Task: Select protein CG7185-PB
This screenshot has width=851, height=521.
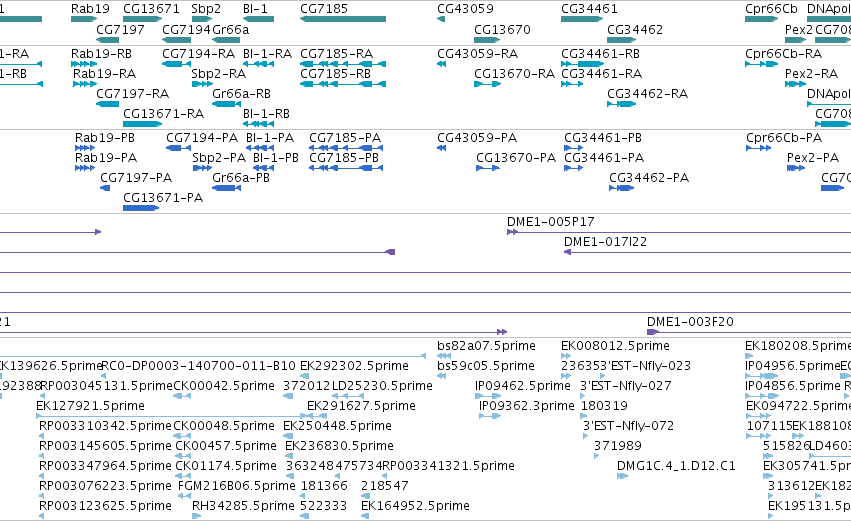Action: tap(344, 157)
